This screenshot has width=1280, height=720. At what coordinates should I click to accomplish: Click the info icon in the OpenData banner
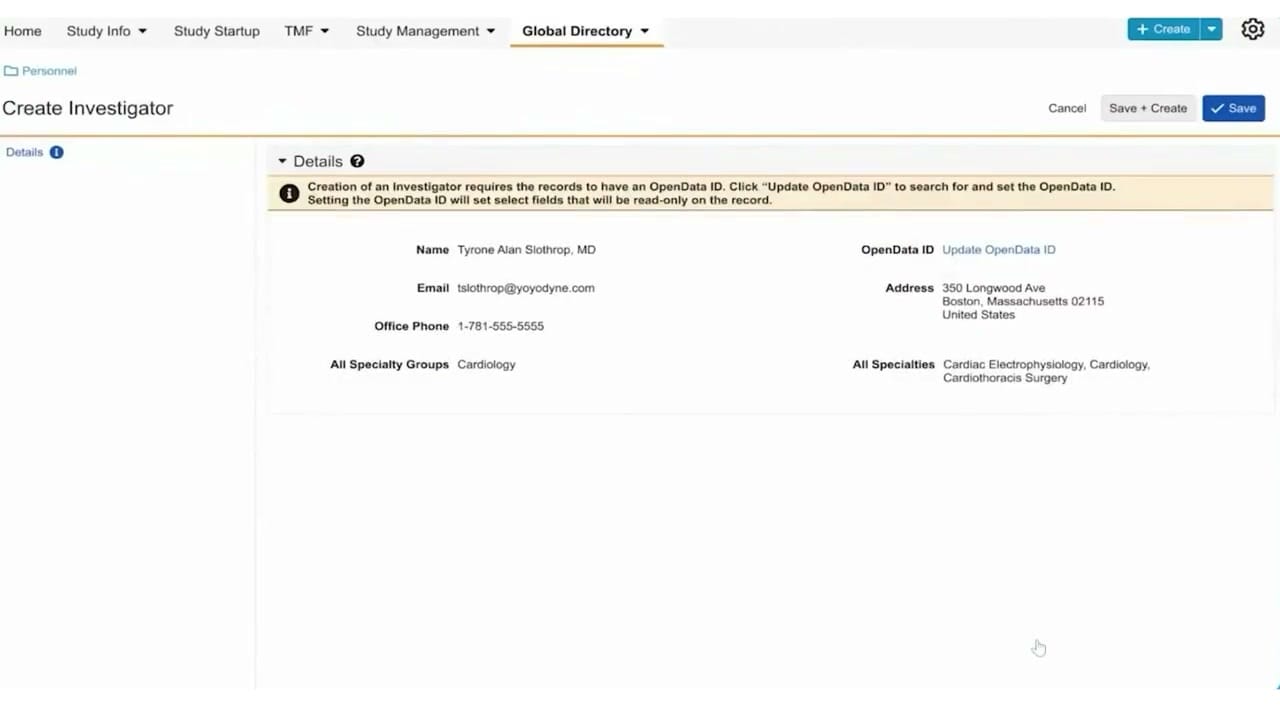click(x=289, y=193)
